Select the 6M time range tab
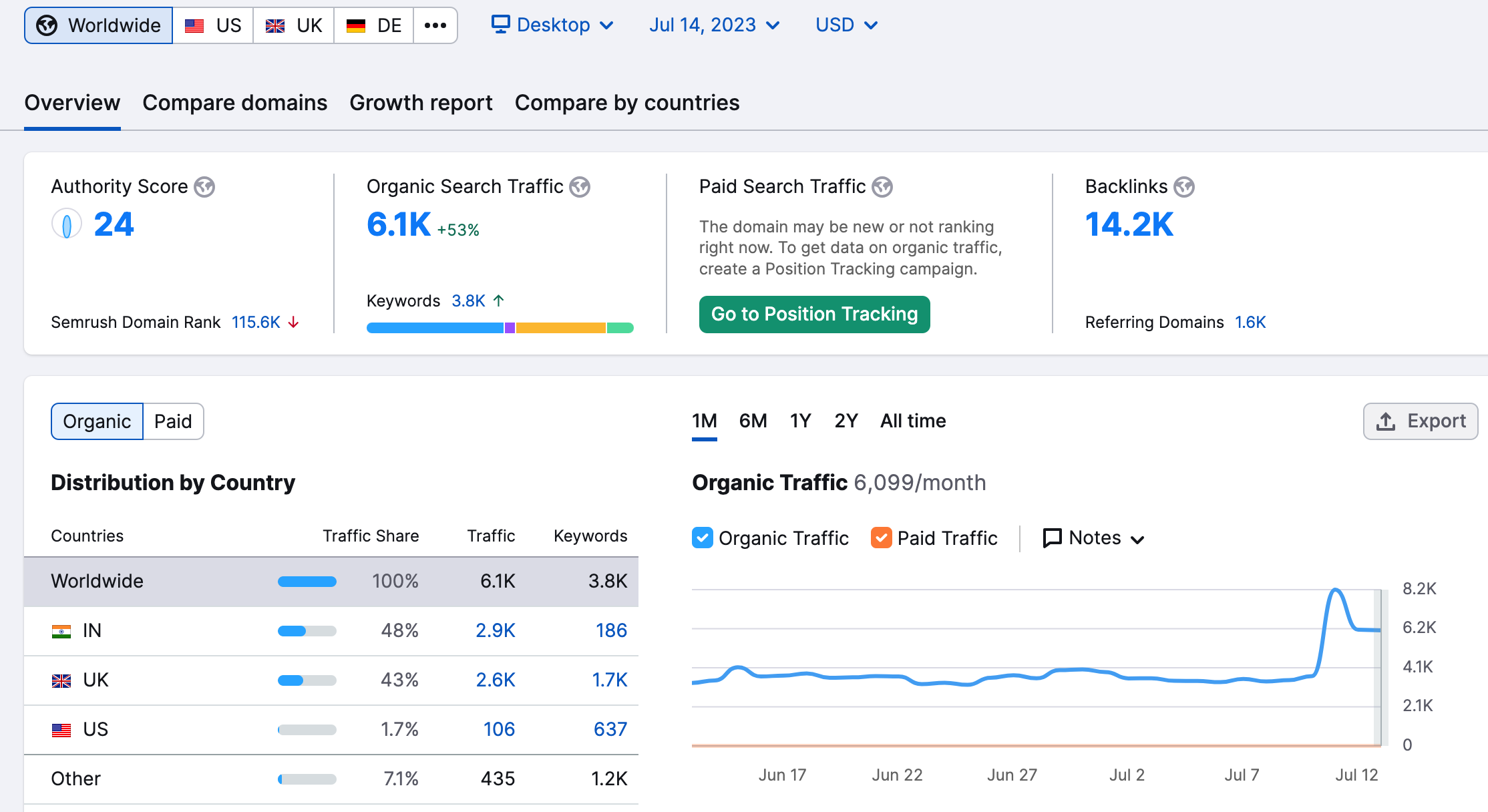This screenshot has width=1488, height=812. coord(753,421)
